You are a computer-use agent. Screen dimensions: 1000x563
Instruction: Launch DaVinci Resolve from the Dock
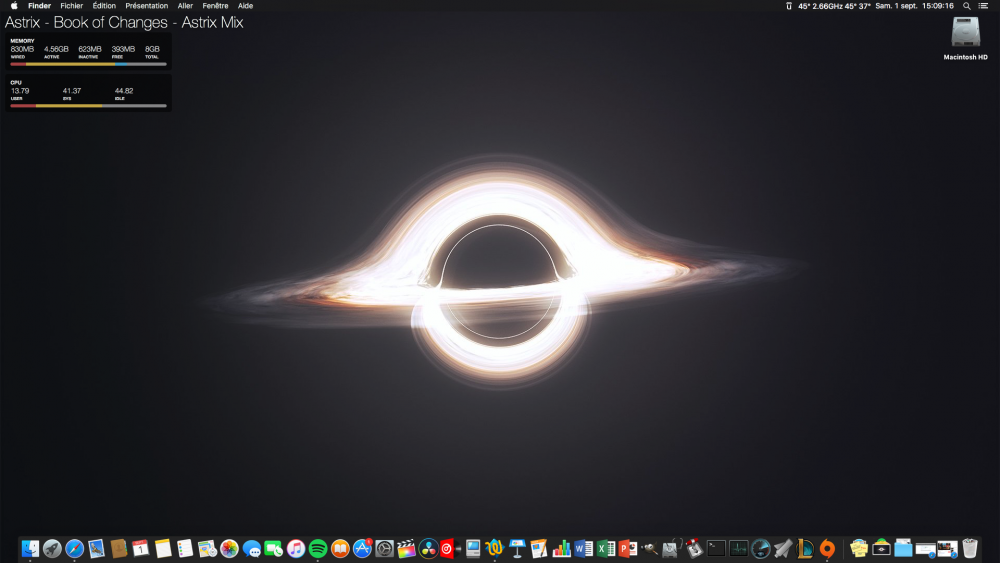point(429,548)
